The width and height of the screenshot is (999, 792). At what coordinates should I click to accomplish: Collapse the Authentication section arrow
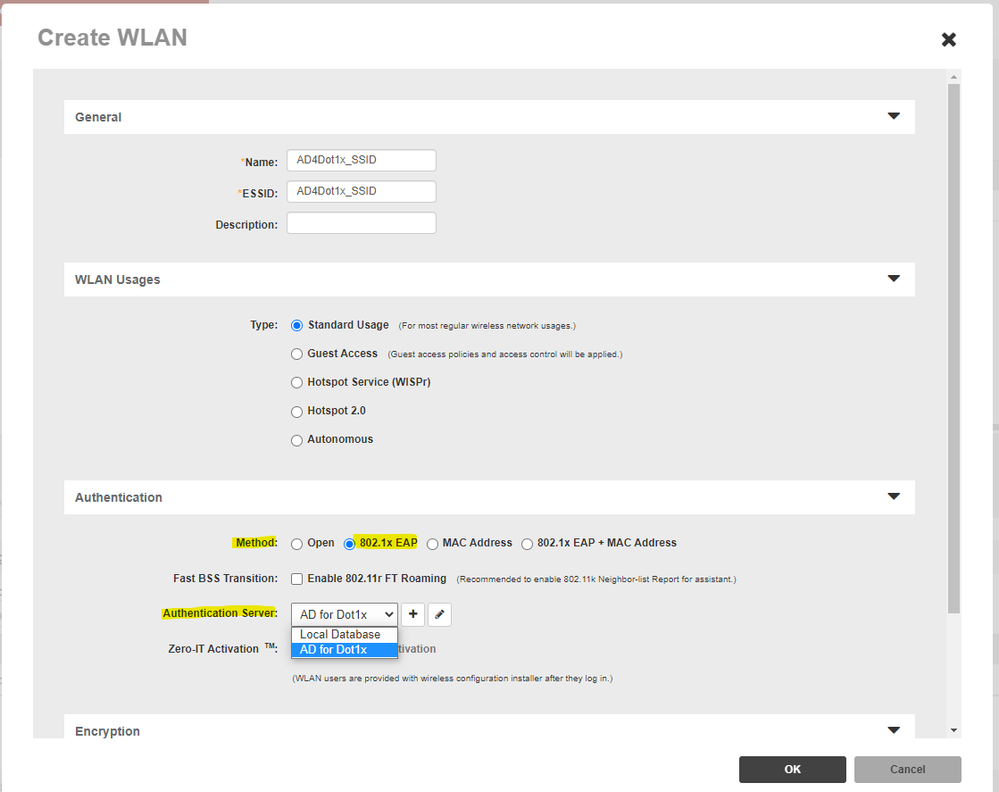pos(893,496)
